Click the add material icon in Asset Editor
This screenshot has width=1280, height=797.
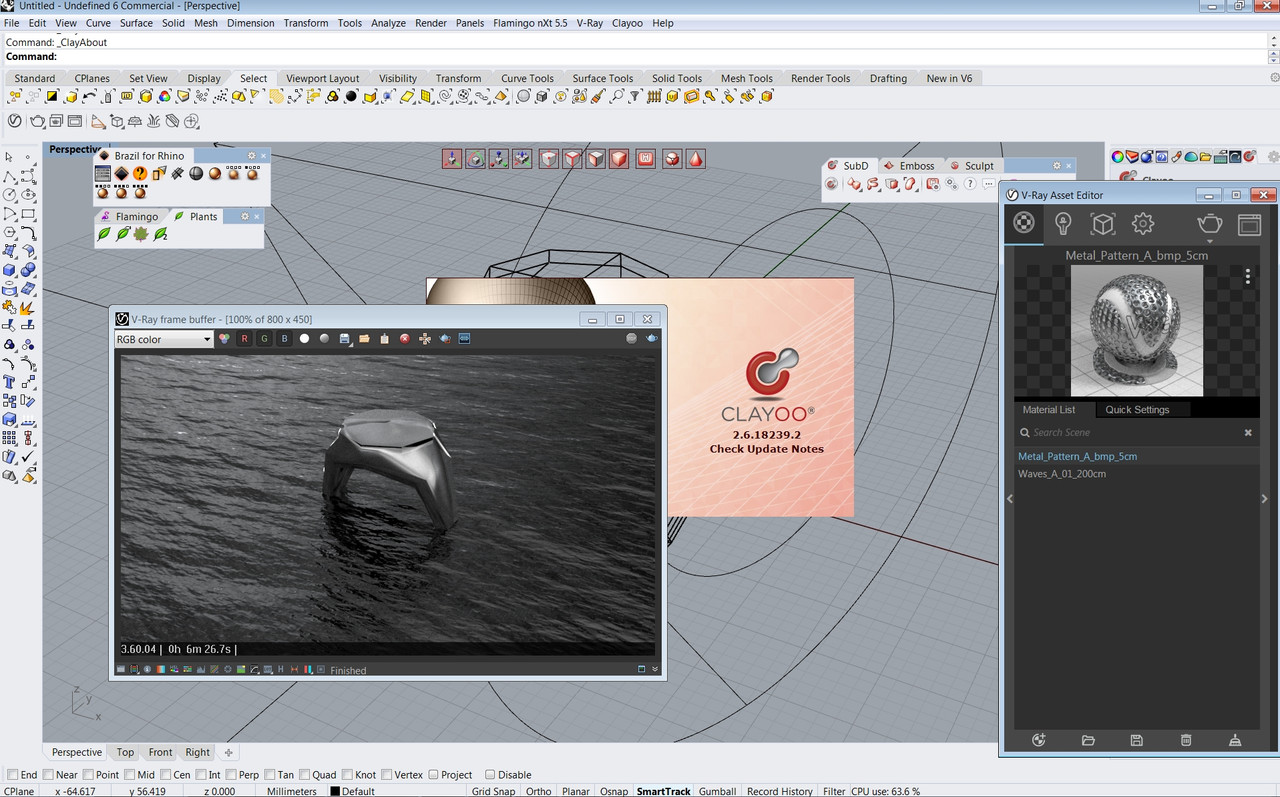coord(1039,740)
